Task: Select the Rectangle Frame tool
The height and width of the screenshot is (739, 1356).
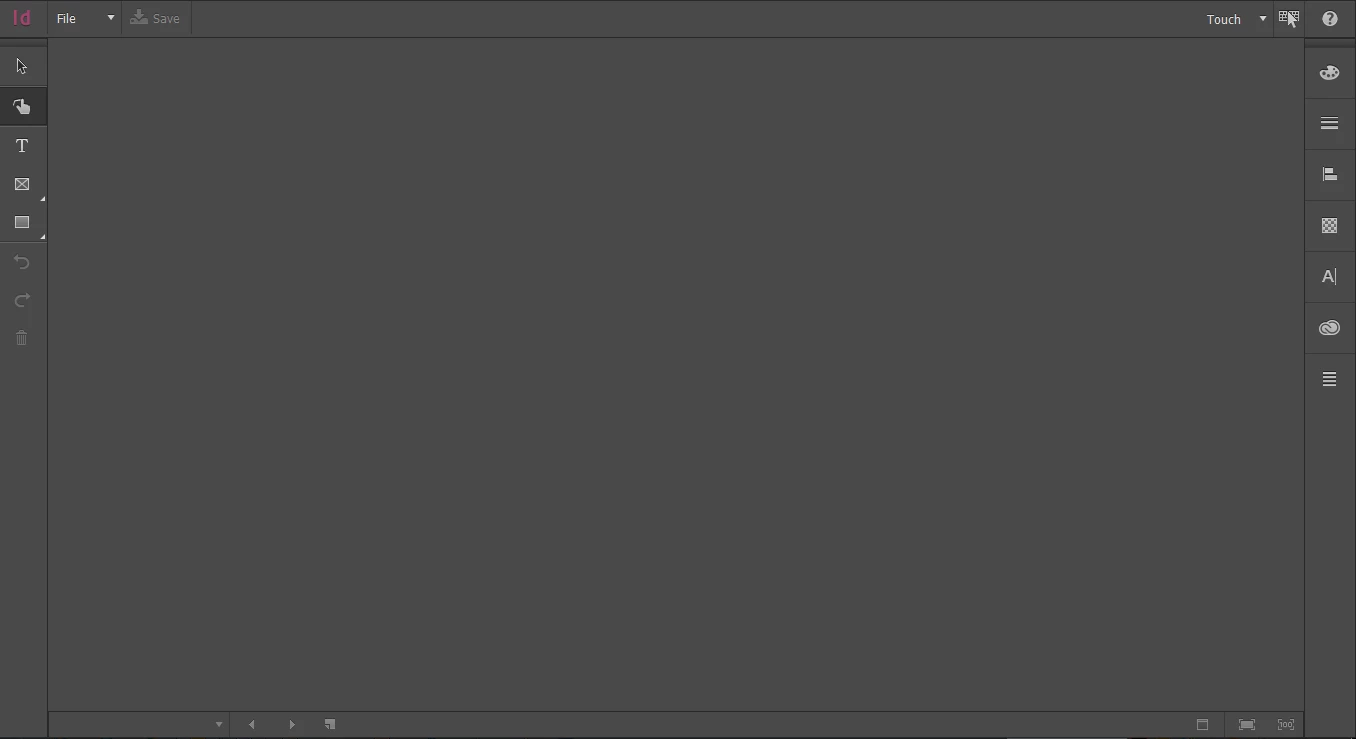Action: 22,184
